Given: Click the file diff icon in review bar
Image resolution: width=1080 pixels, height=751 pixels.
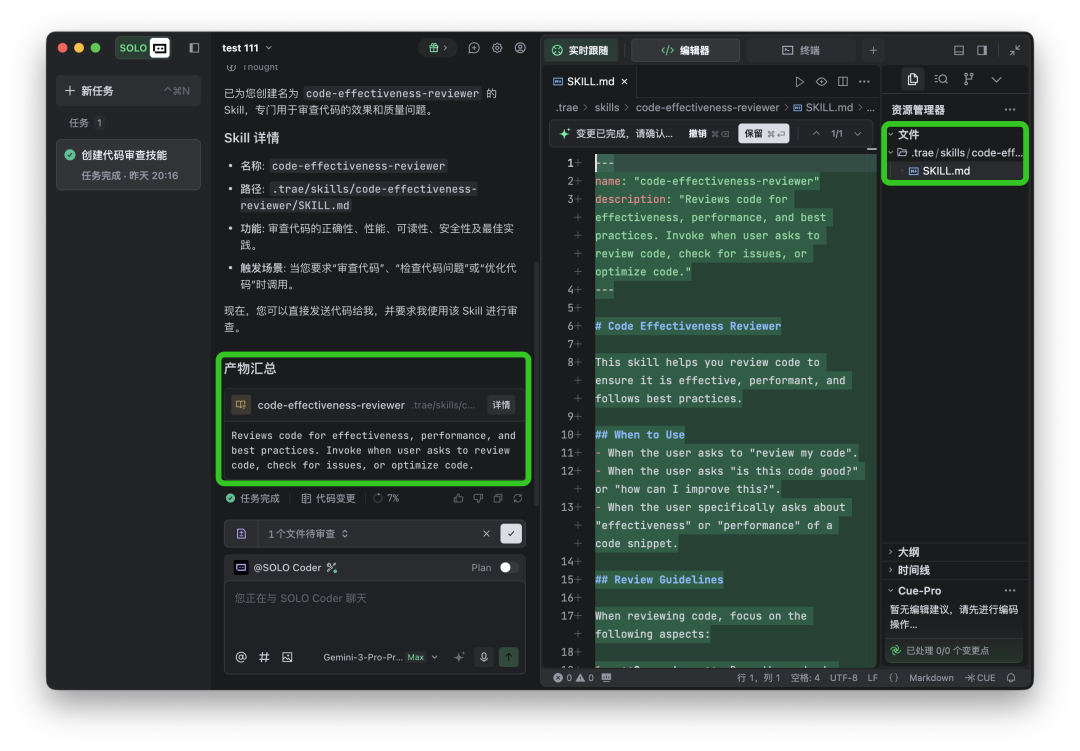Looking at the screenshot, I should [x=241, y=534].
